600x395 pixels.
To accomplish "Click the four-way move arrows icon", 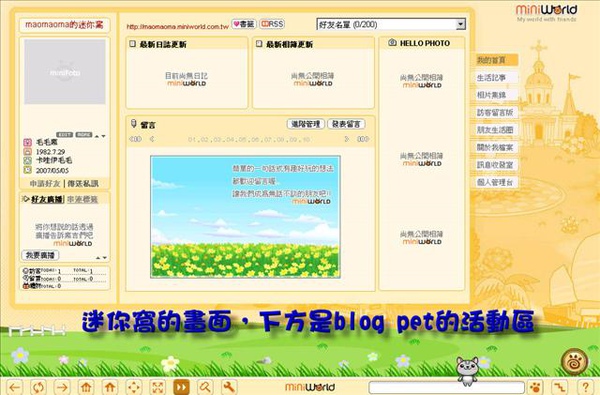I will coord(134,387).
